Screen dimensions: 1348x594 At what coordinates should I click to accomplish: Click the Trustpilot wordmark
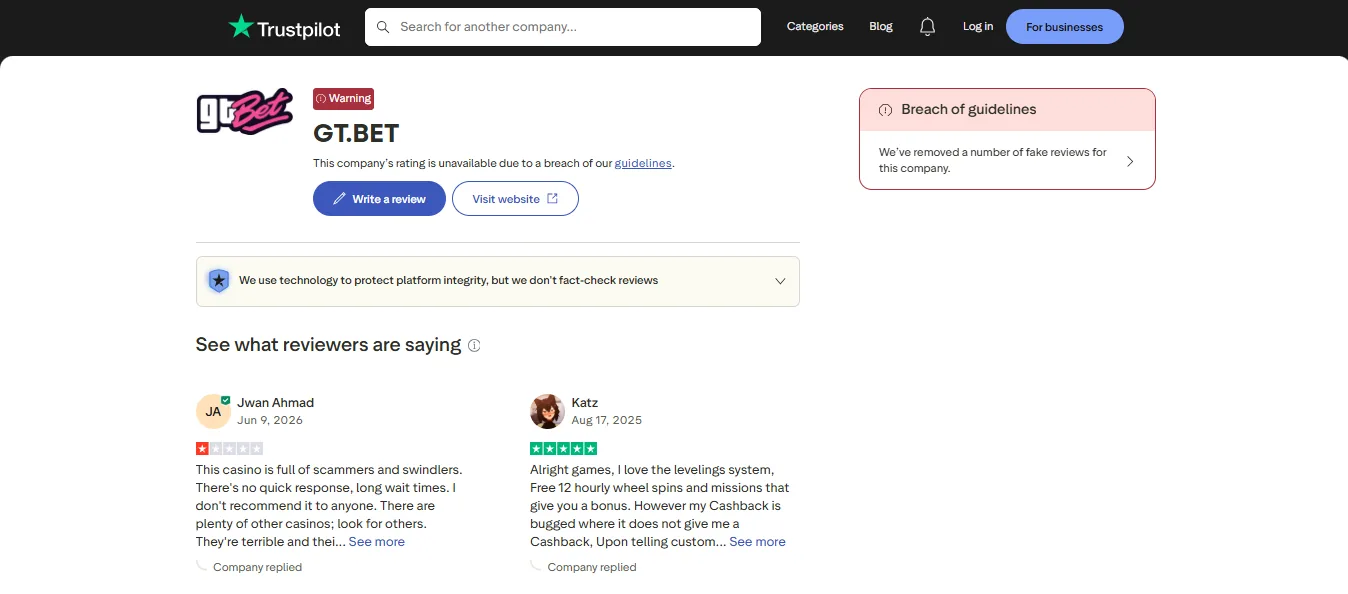tap(299, 29)
